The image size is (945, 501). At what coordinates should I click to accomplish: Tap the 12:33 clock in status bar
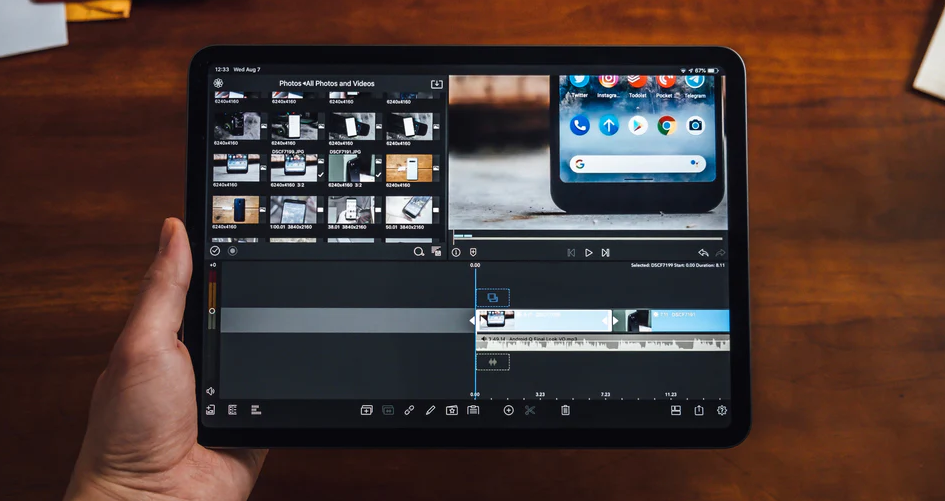(221, 70)
